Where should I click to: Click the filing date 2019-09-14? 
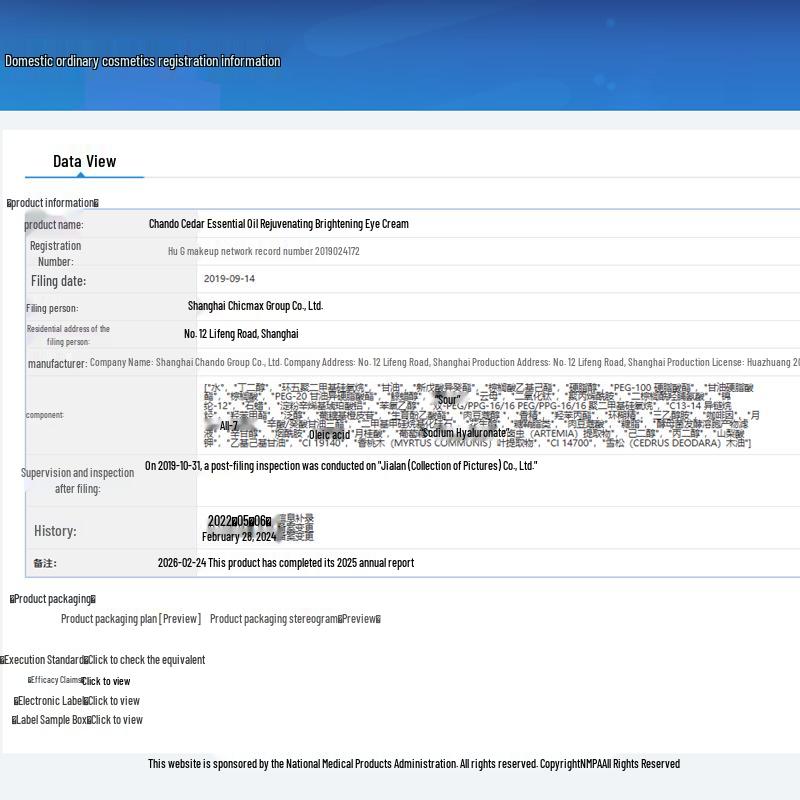point(229,279)
